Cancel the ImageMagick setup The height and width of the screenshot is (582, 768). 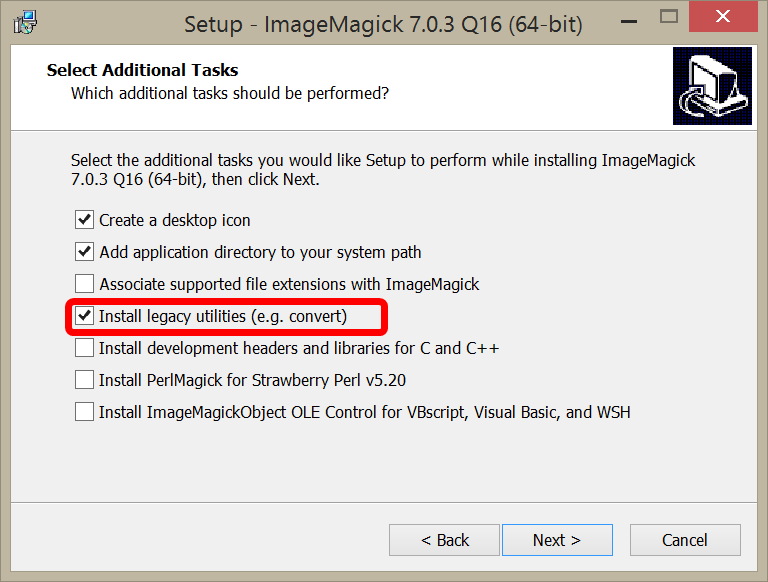pos(685,540)
